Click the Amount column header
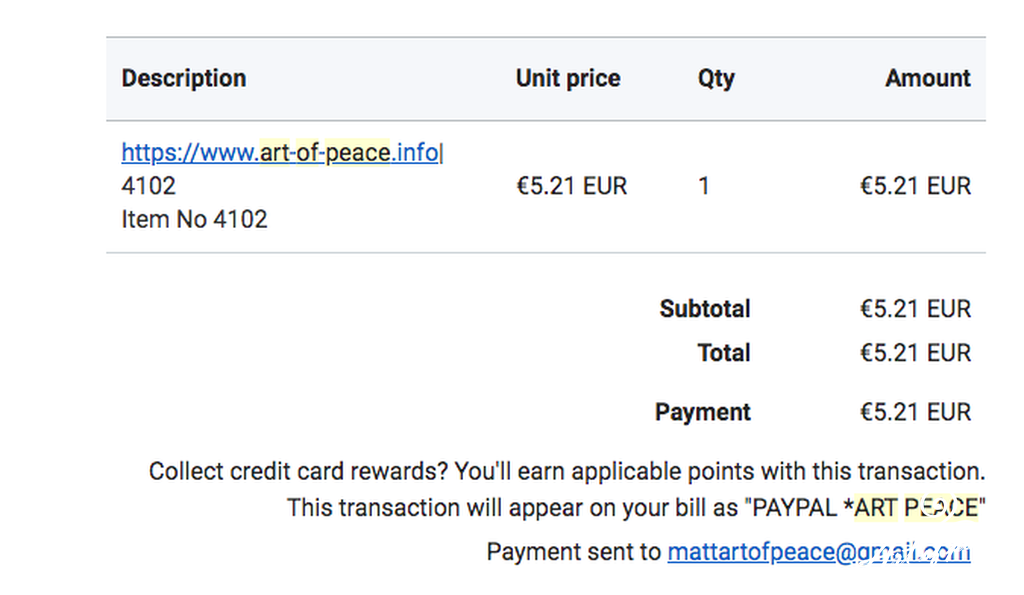1024x595 pixels. click(x=927, y=78)
